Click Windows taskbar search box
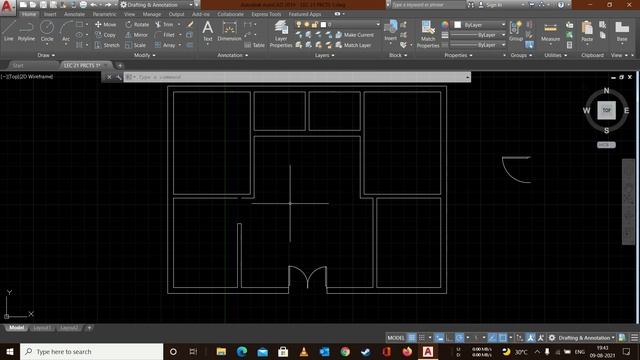640x360 pixels. pyautogui.click(x=91, y=351)
